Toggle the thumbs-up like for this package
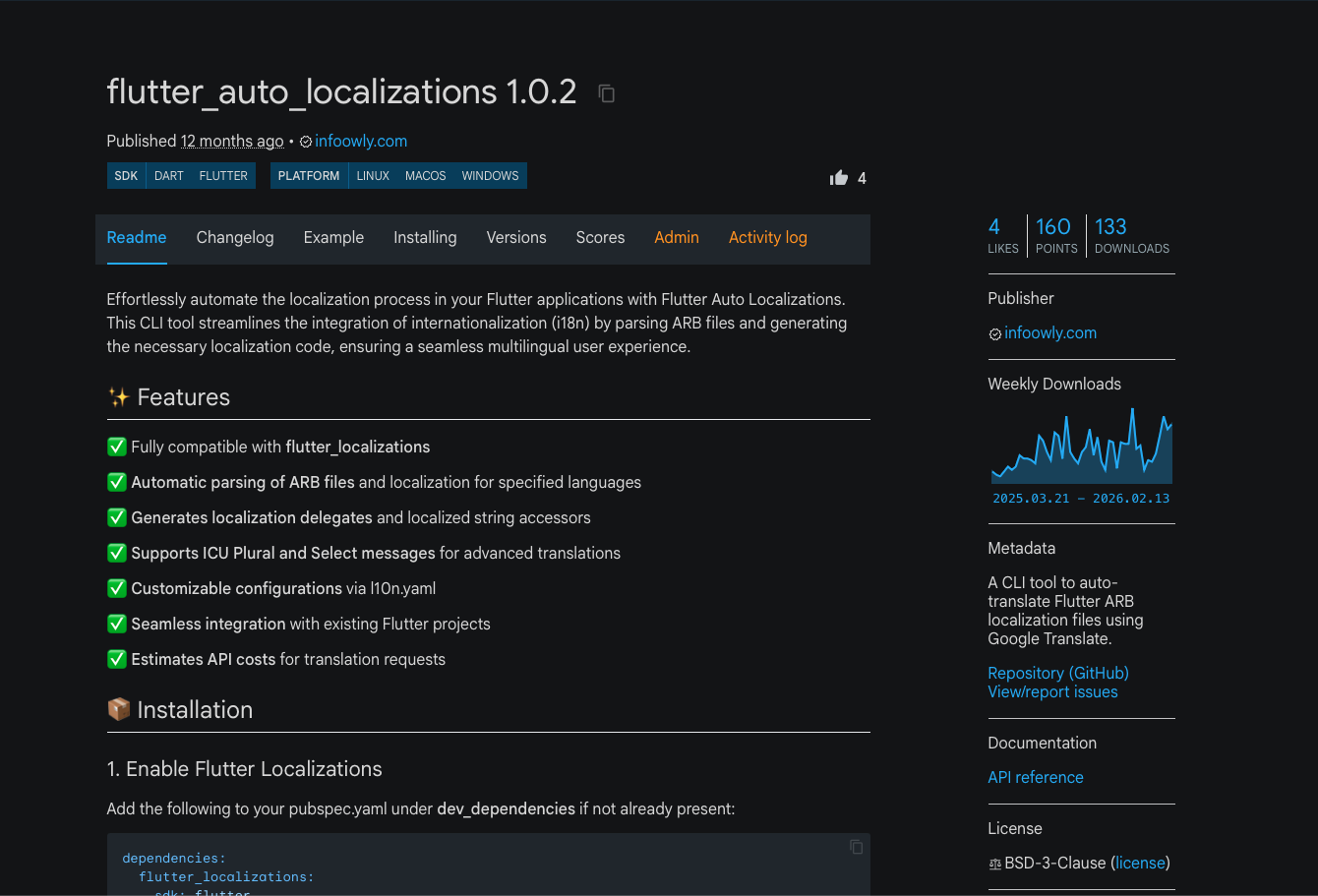Screen dimensions: 1318x896 pyautogui.click(x=838, y=177)
